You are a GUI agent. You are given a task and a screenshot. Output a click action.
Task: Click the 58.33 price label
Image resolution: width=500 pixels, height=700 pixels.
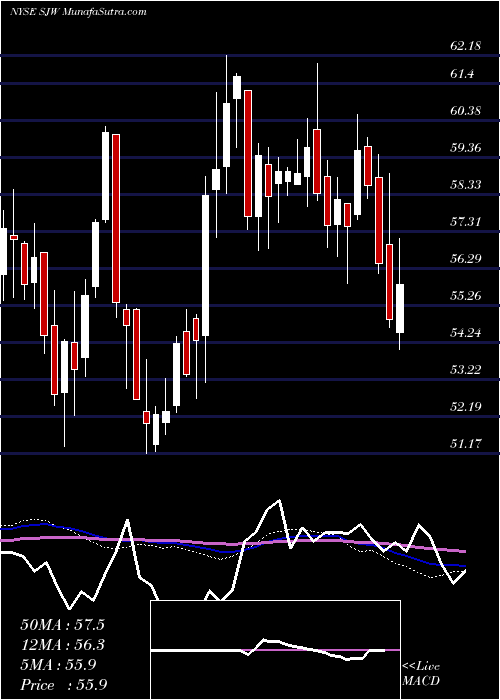[466, 185]
